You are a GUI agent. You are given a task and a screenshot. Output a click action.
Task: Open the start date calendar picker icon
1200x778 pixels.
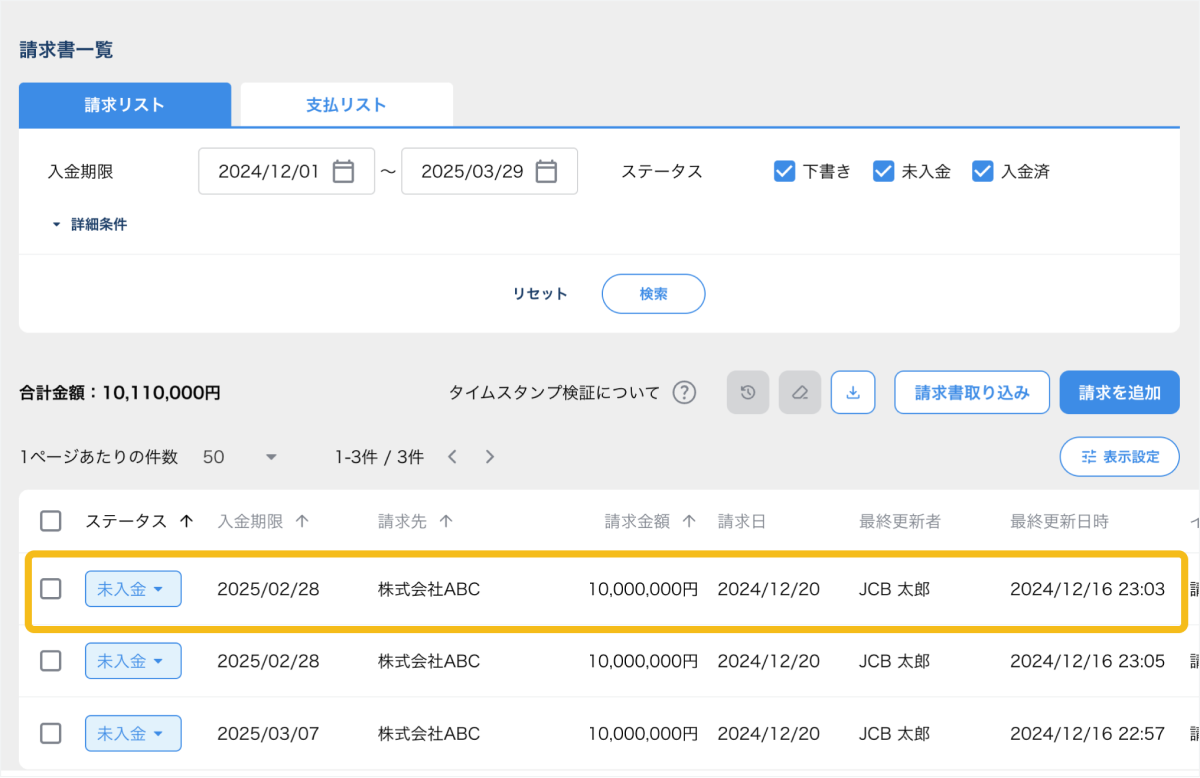coord(343,172)
